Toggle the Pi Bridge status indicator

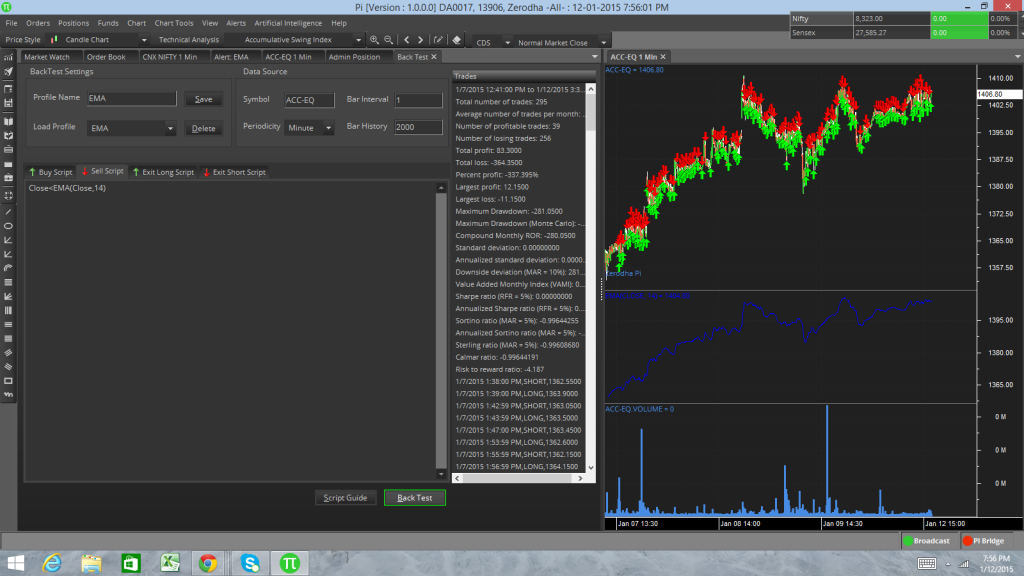coord(987,540)
